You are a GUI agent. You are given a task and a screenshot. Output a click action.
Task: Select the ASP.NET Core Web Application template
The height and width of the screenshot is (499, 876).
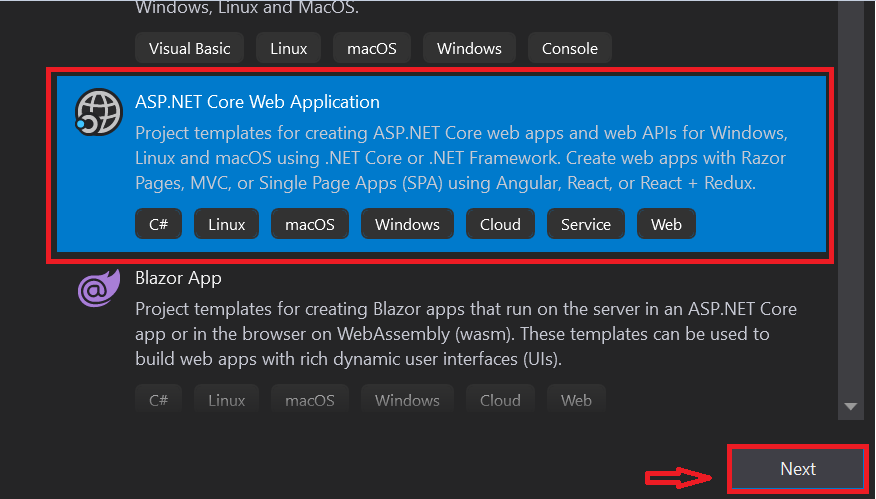[441, 164]
